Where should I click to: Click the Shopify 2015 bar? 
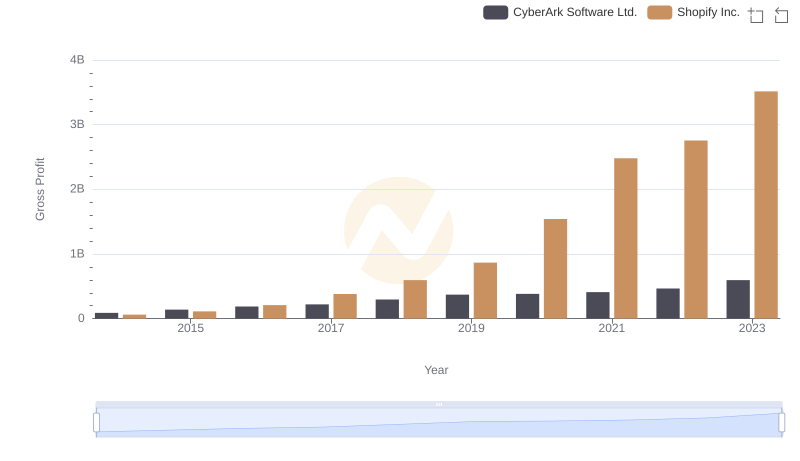pyautogui.click(x=205, y=315)
